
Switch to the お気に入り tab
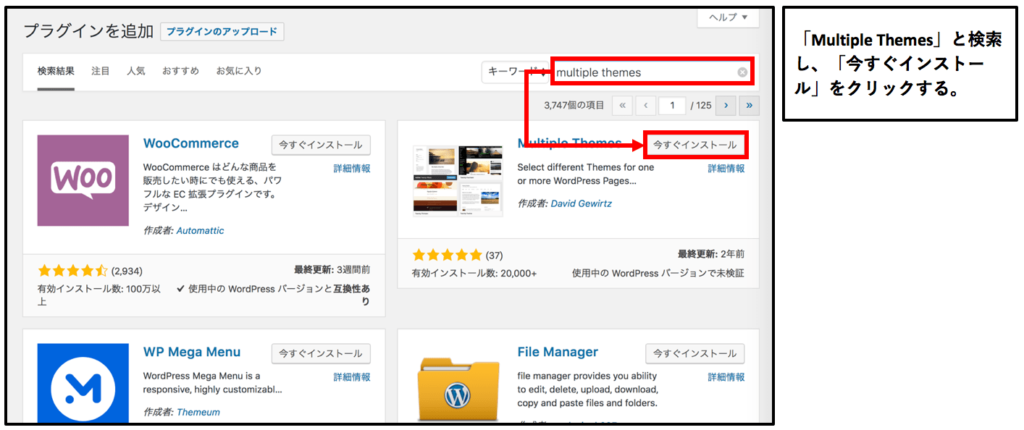click(239, 71)
